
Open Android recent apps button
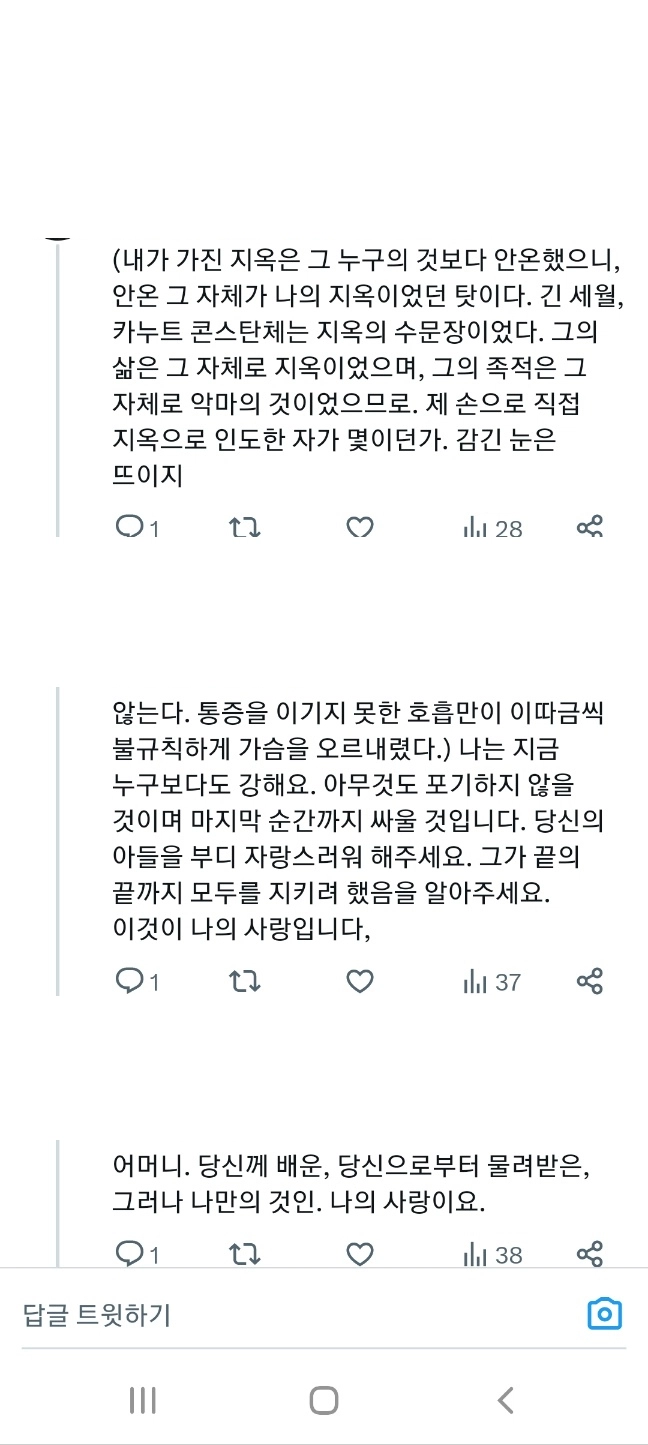[143, 1400]
